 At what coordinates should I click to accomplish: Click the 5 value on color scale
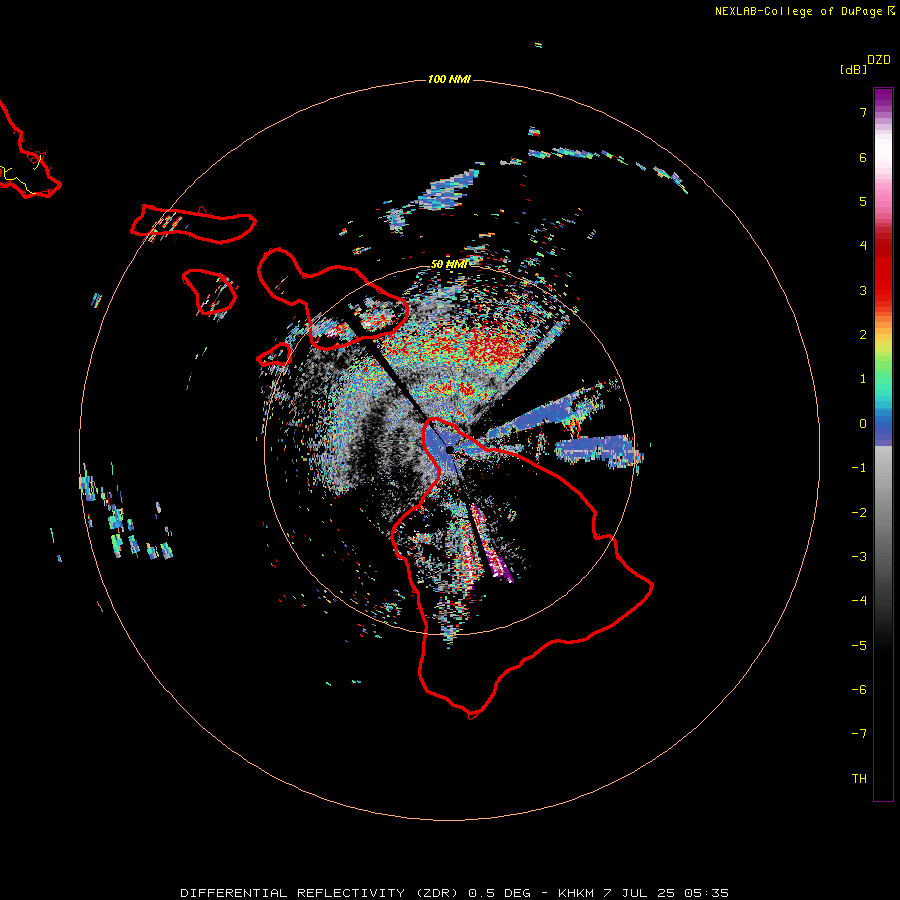coord(863,201)
